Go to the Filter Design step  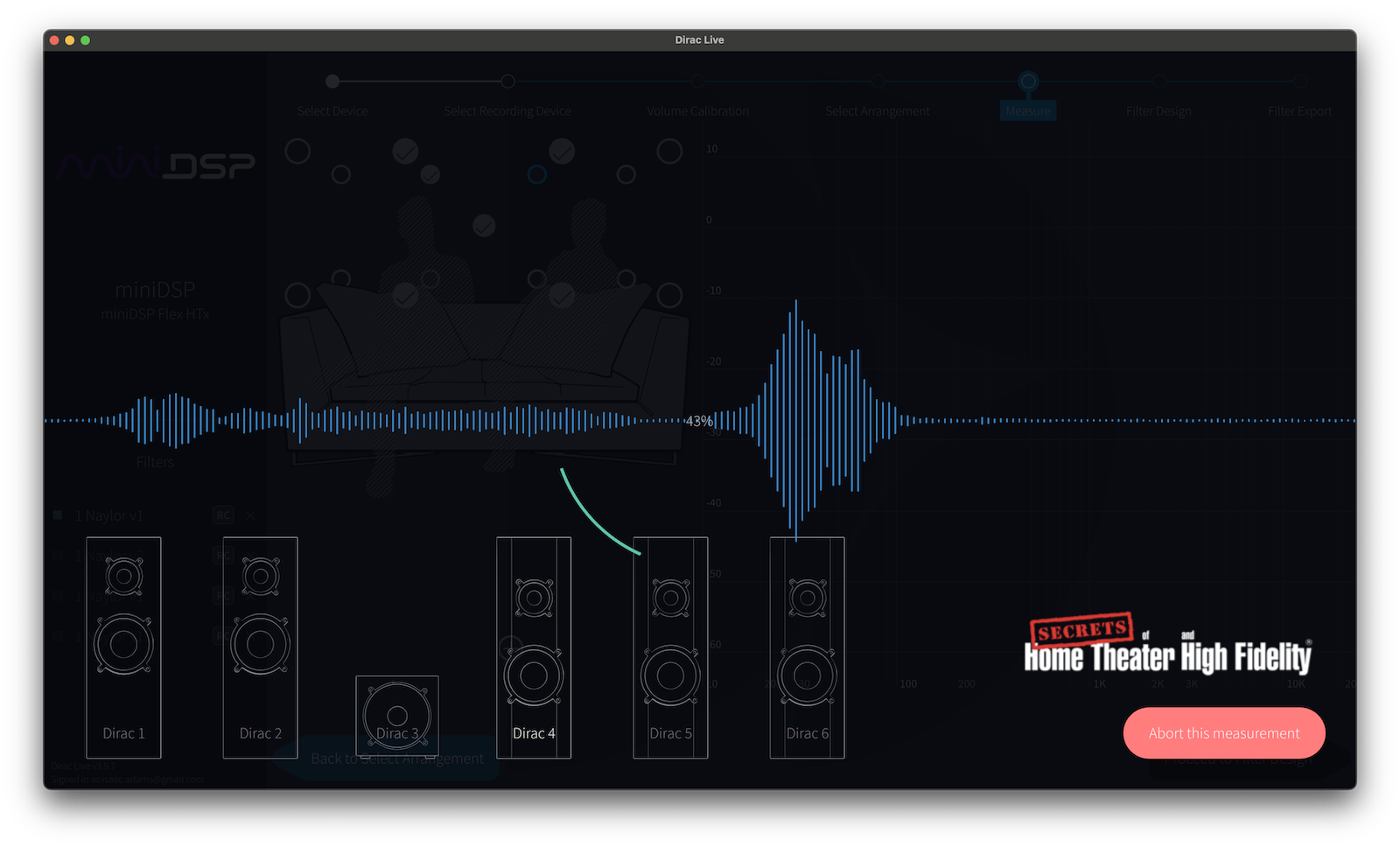(1158, 111)
